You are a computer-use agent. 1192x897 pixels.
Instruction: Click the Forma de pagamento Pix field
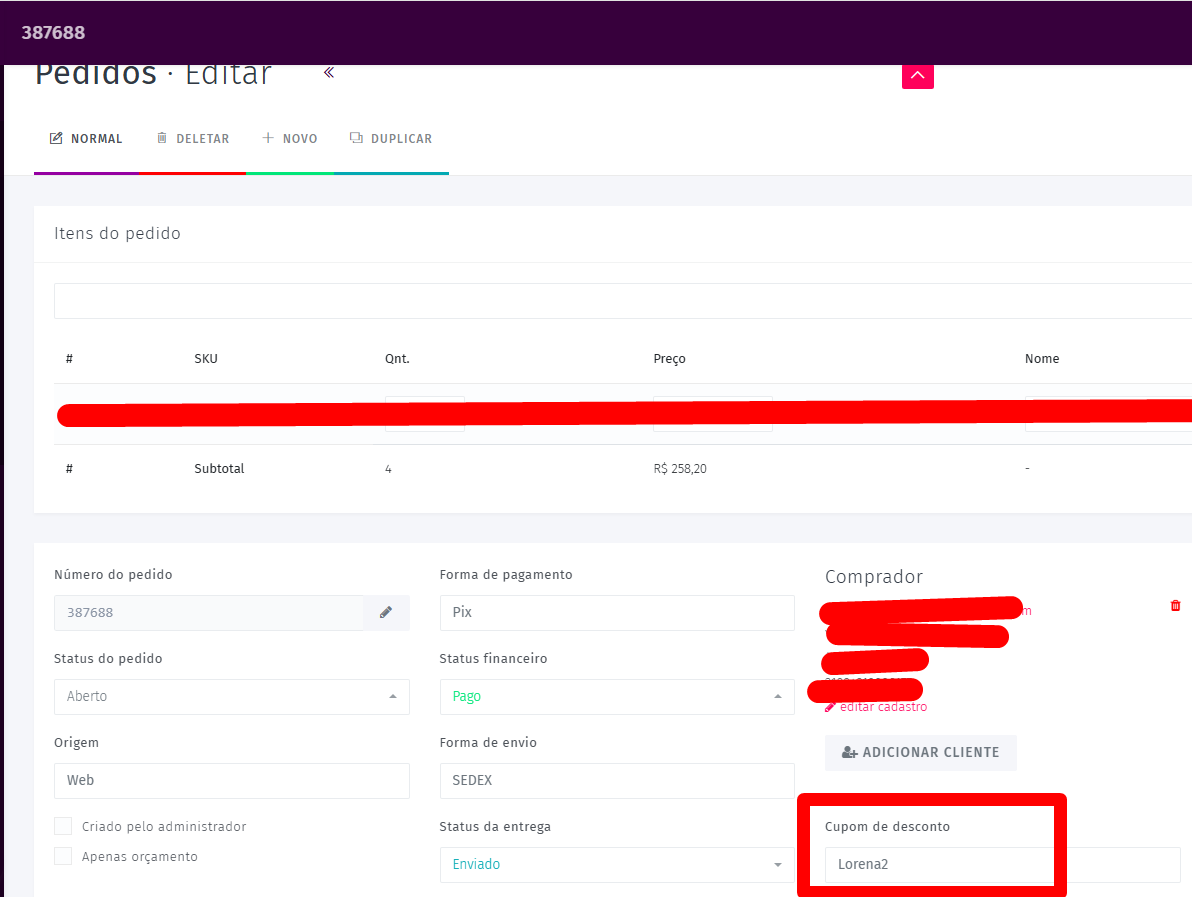pyautogui.click(x=617, y=613)
